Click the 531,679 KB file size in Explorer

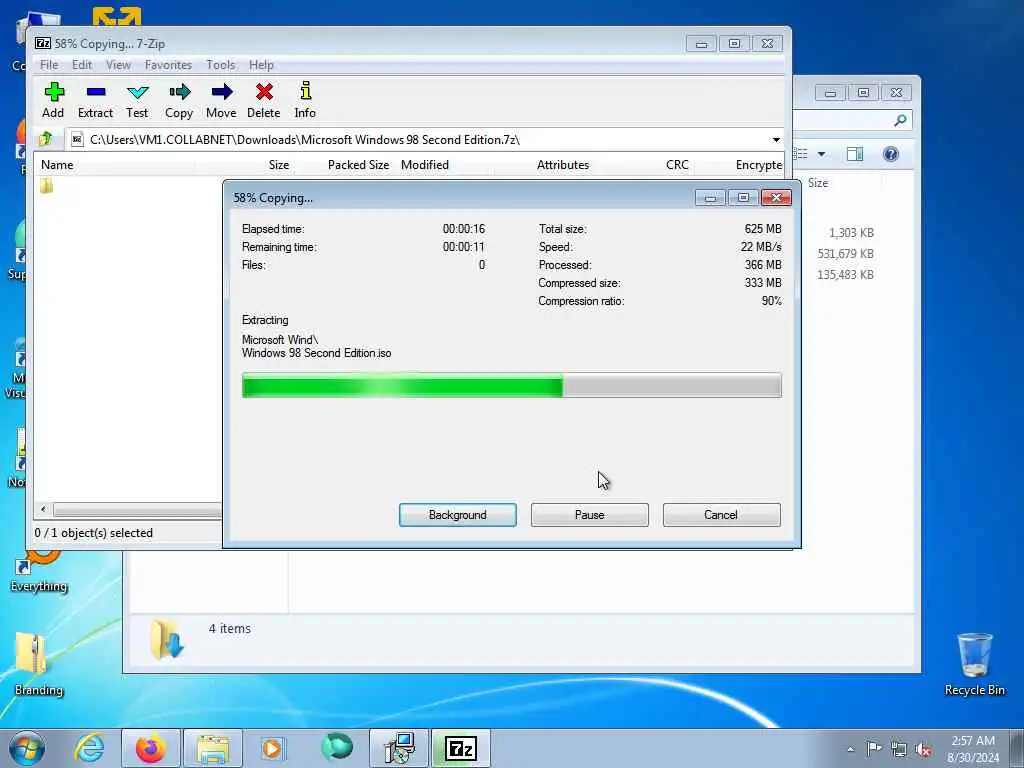click(x=846, y=254)
